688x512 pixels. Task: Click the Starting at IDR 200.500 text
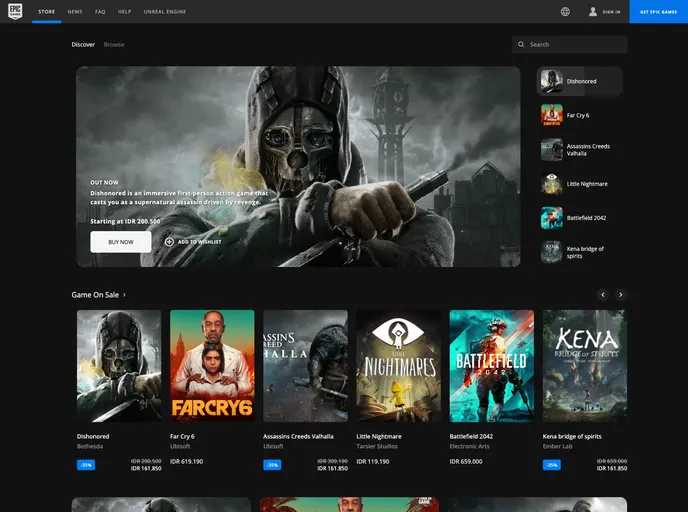pos(125,221)
